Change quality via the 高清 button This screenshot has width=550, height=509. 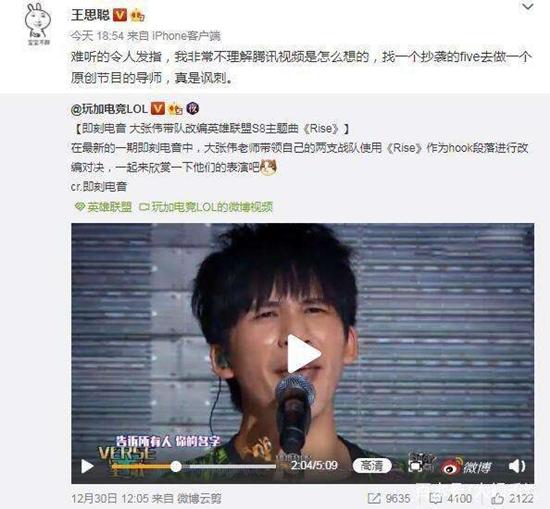[371, 466]
